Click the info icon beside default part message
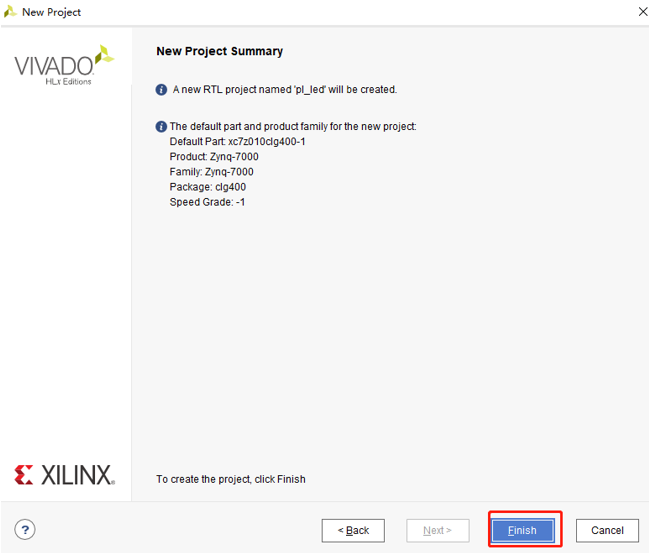 coord(161,126)
